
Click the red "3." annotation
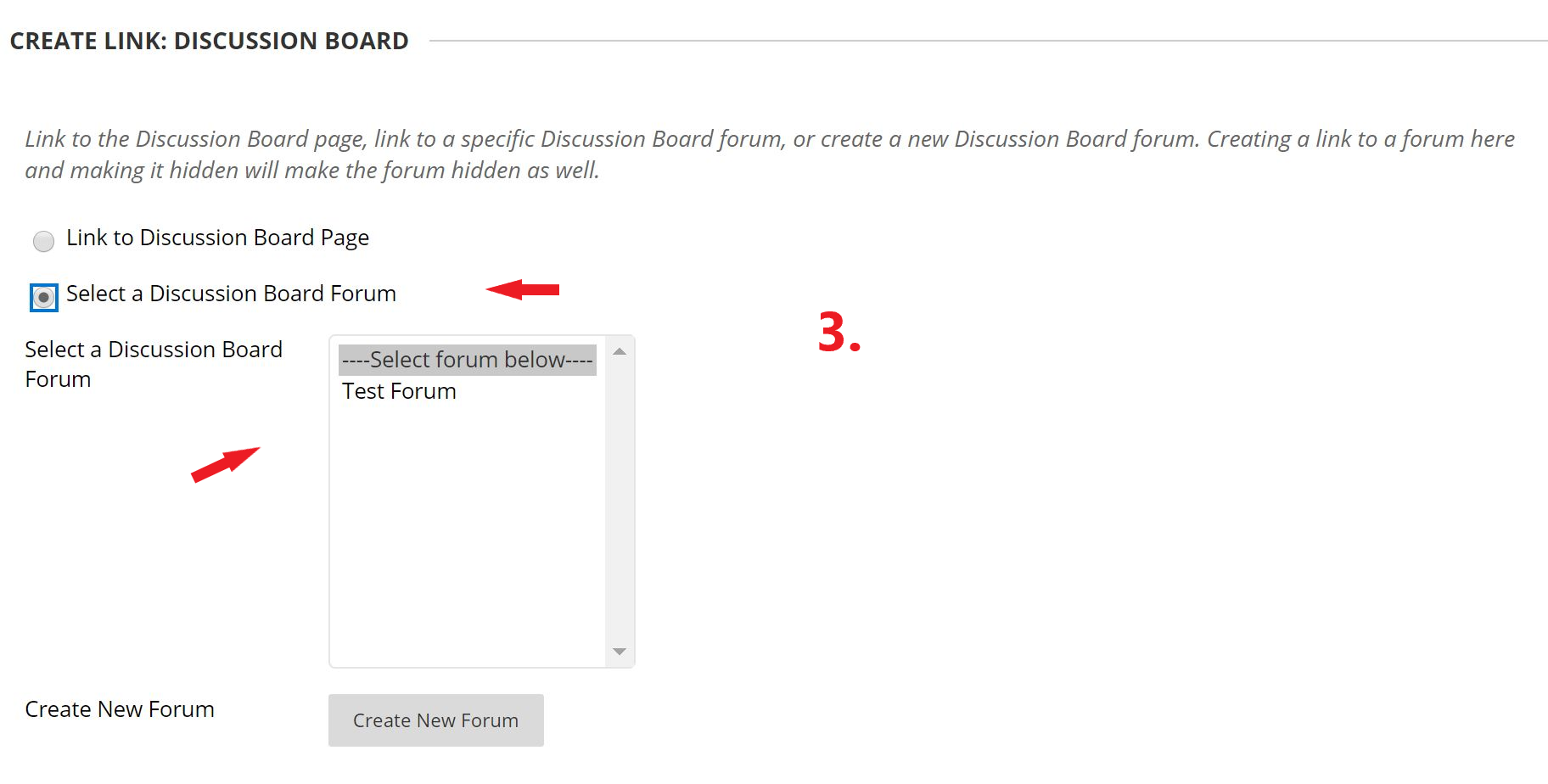(x=838, y=335)
